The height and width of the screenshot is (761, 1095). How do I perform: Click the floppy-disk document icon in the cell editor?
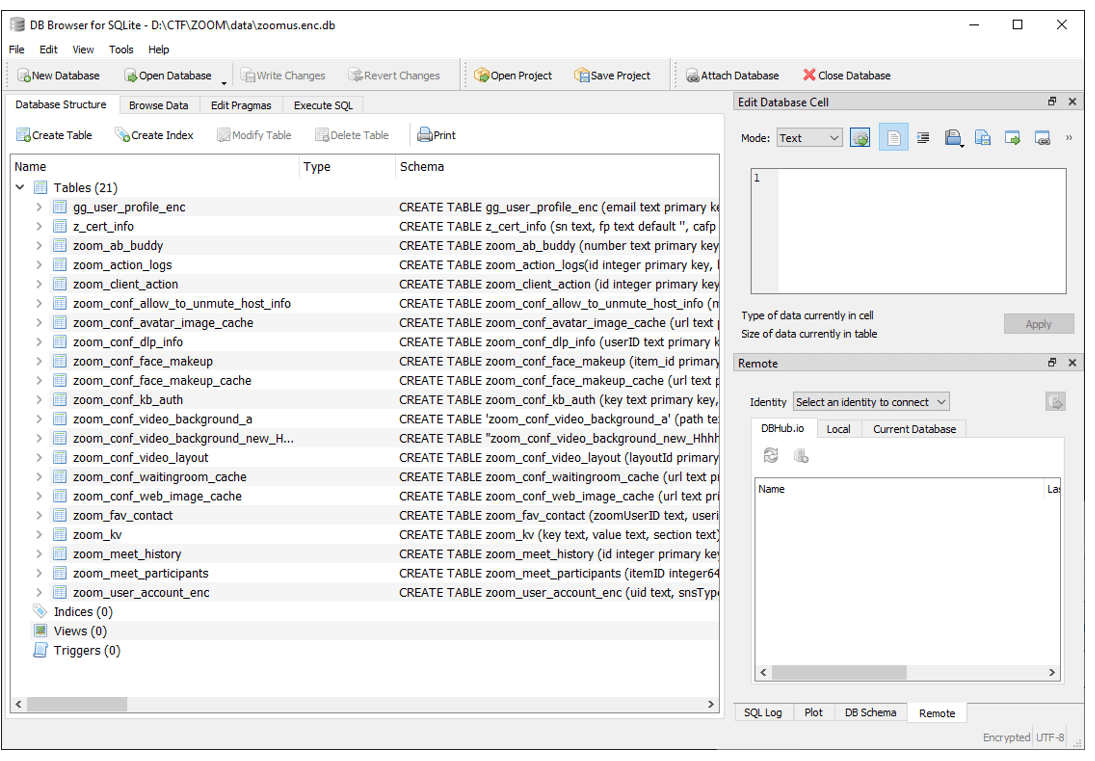click(983, 138)
